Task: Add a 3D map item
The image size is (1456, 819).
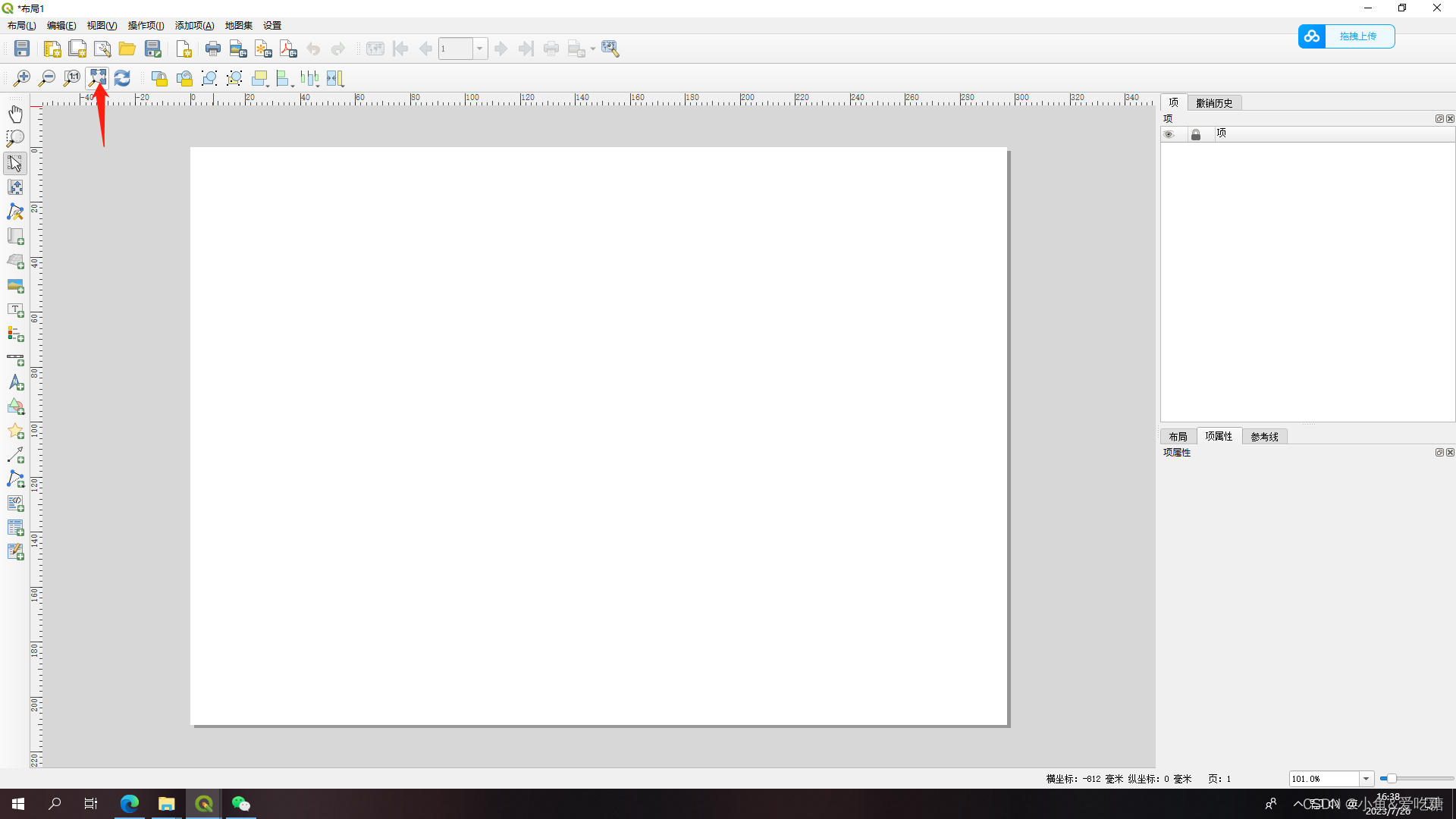Action: (15, 261)
